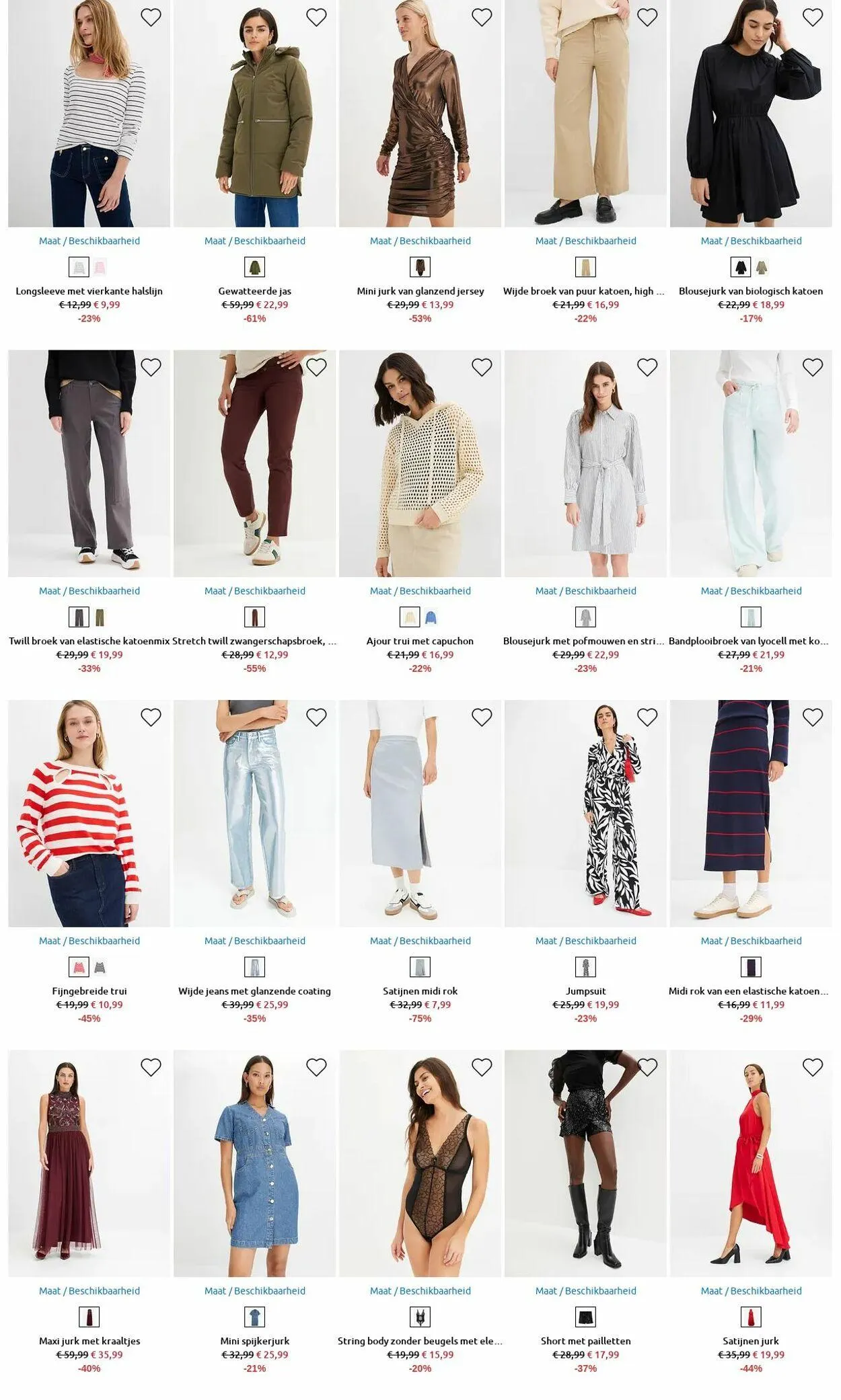Open the String body product image
841x1400 pixels.
tap(420, 1163)
